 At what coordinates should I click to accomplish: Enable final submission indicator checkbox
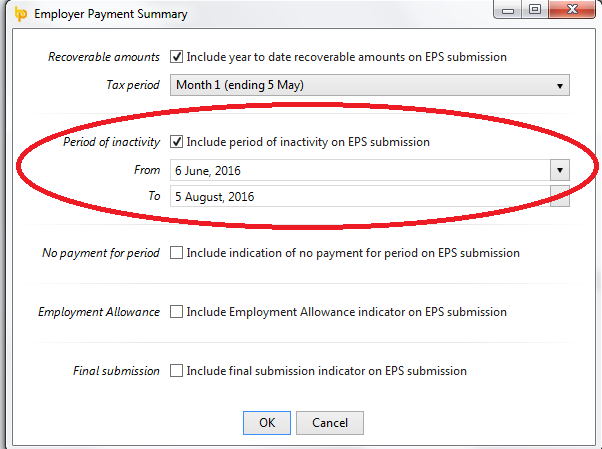click(176, 371)
